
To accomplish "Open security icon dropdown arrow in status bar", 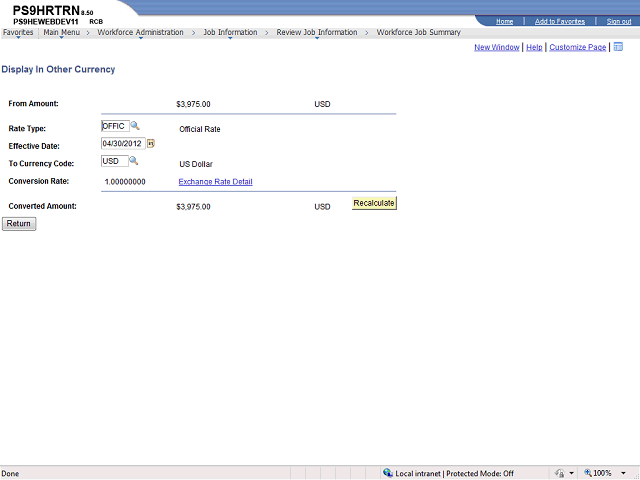I will 571,473.
